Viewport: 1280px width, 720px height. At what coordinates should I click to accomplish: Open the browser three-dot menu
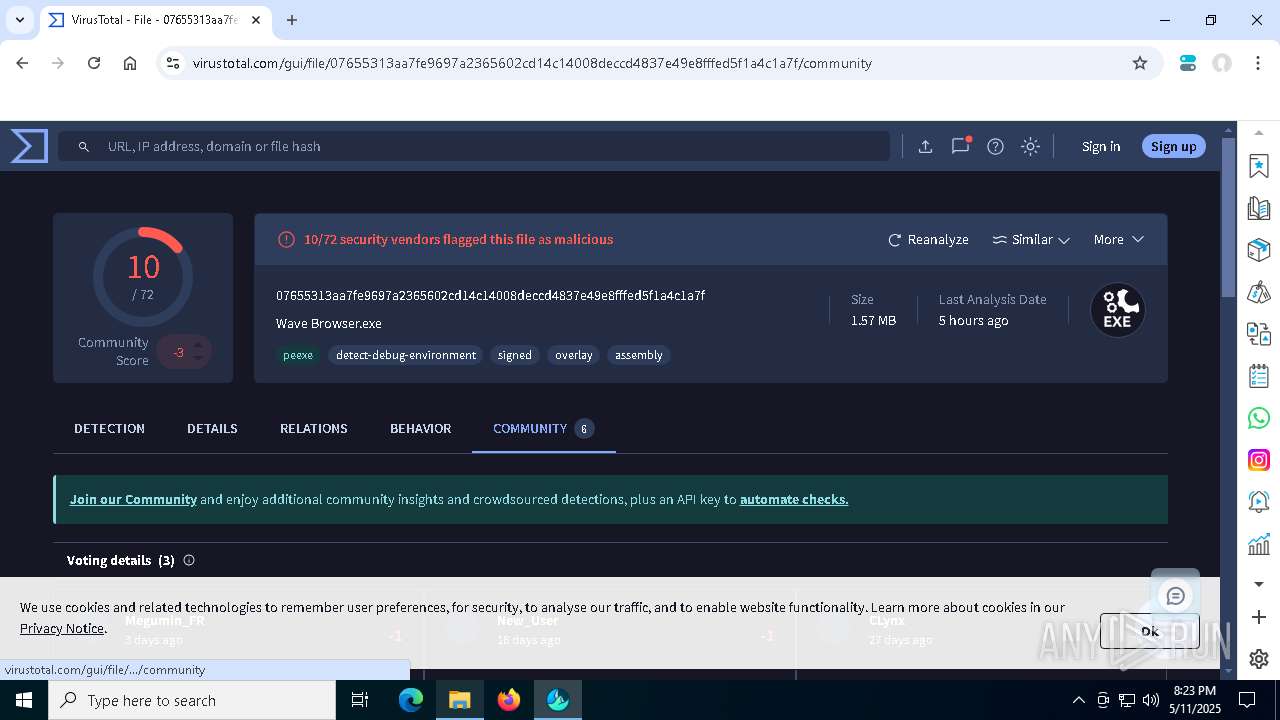coord(1257,63)
